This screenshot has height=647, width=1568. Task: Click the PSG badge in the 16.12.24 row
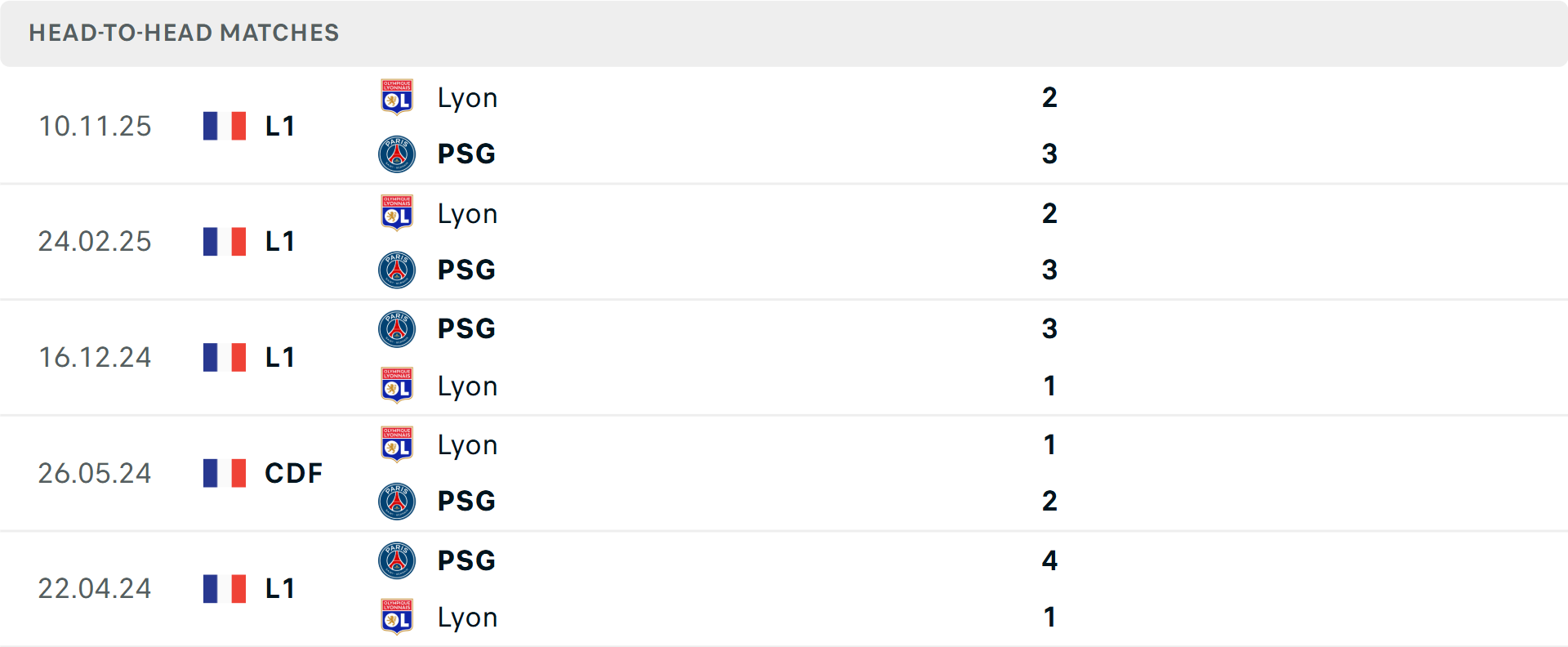[x=397, y=329]
